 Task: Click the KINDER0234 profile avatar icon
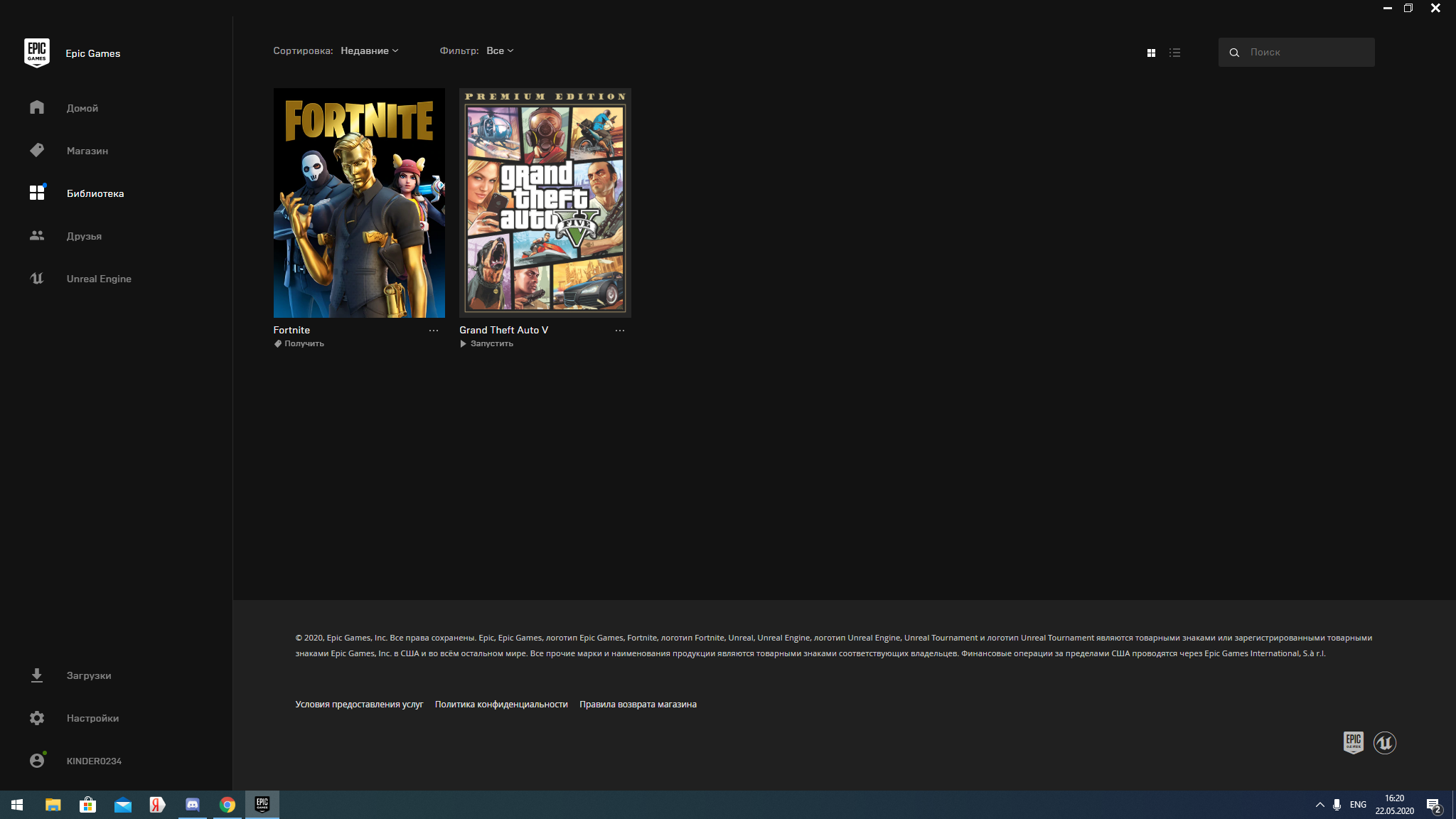pos(37,761)
